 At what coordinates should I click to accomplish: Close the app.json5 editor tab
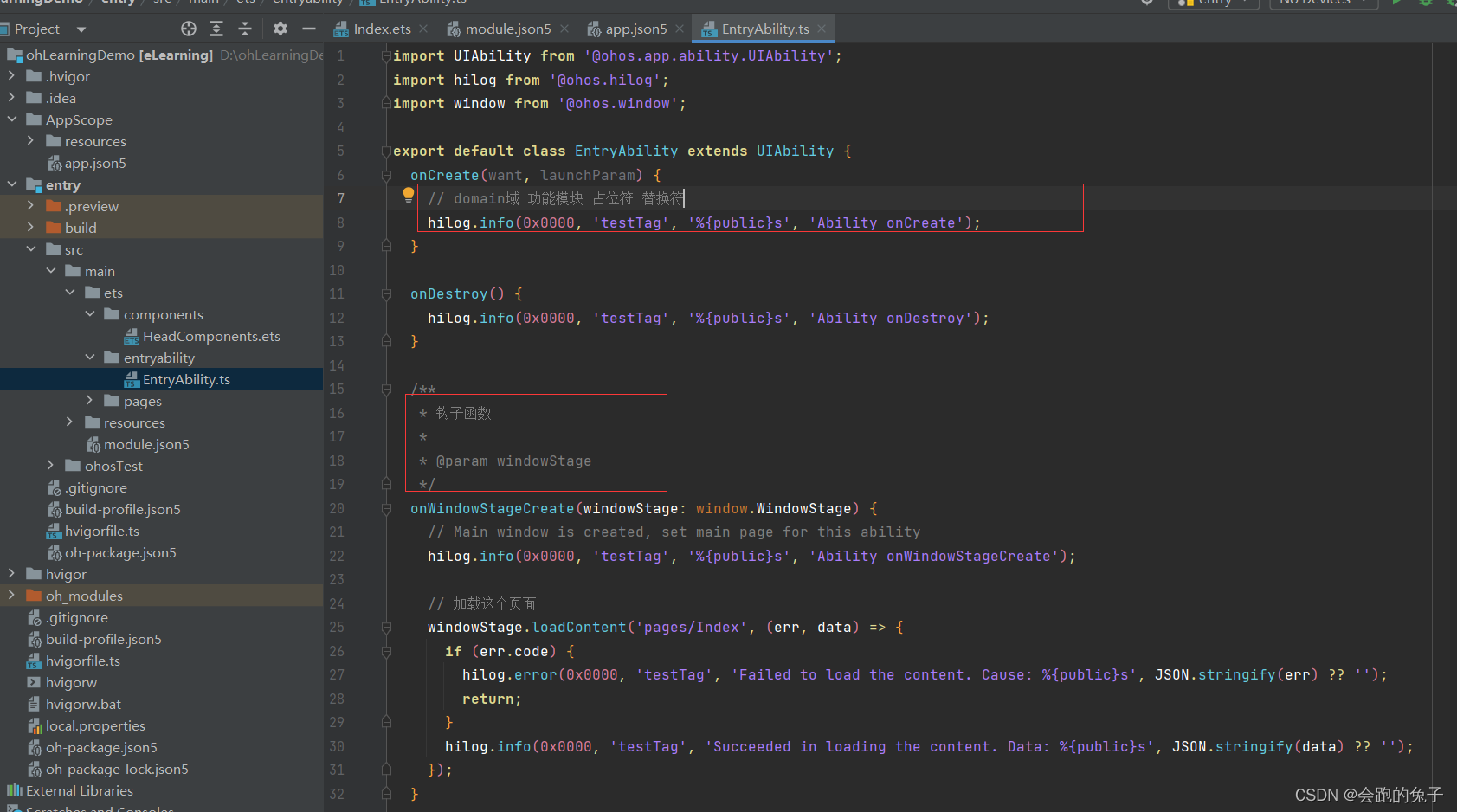tap(680, 29)
